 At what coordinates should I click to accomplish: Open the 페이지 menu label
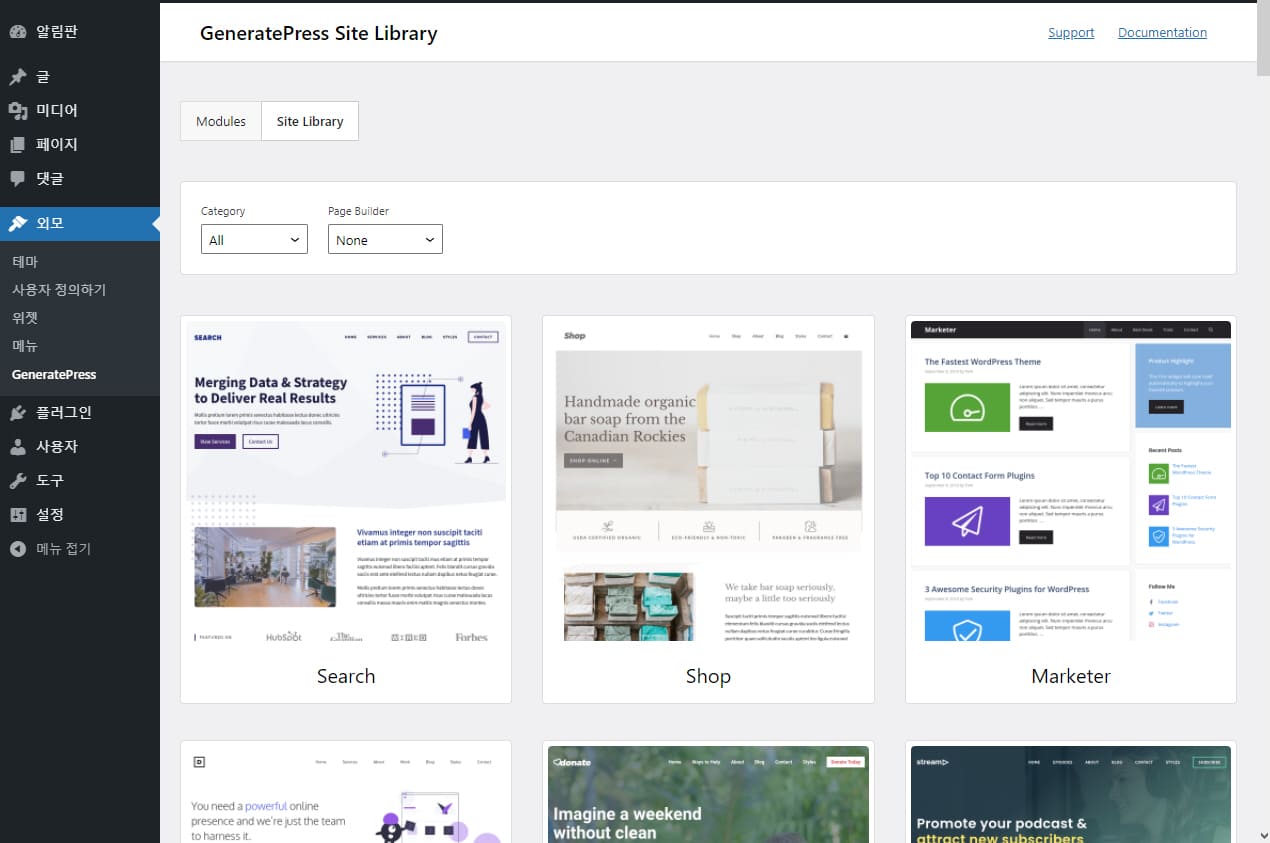tap(57, 145)
